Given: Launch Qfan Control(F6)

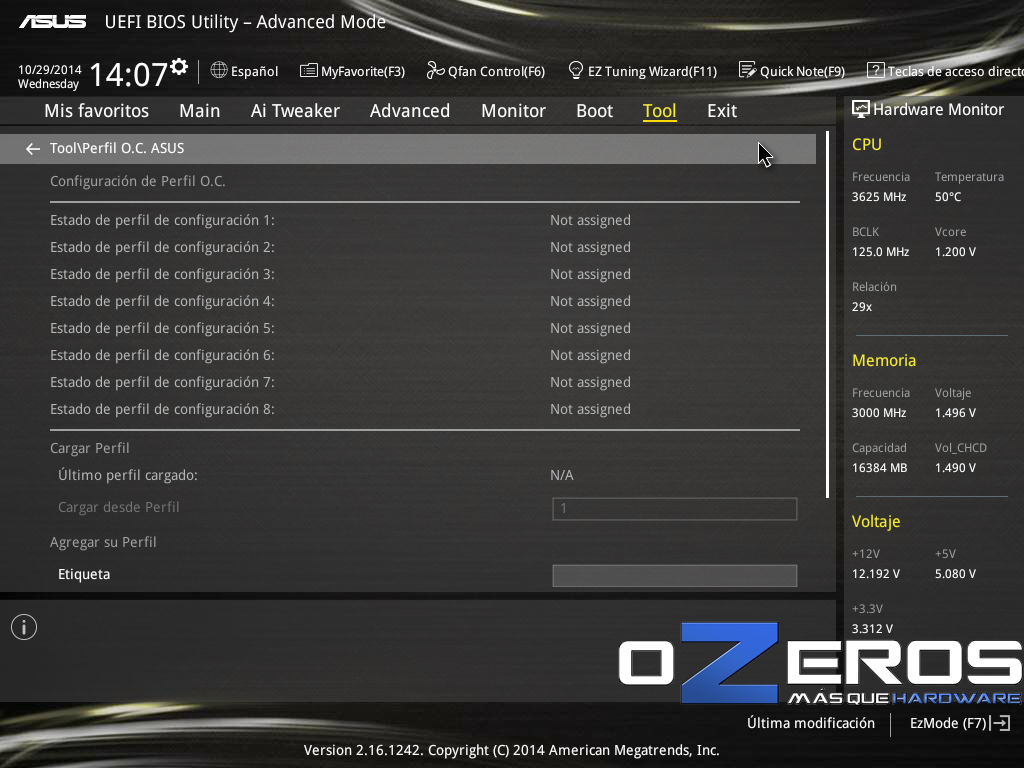Looking at the screenshot, I should pos(486,71).
